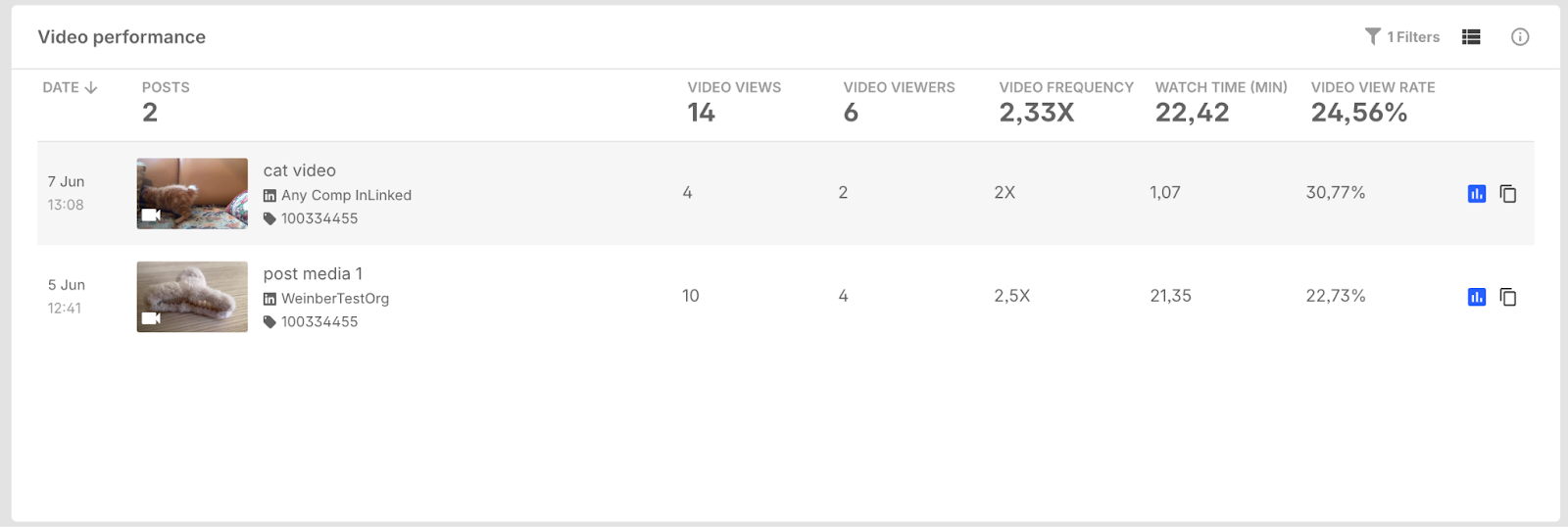Image resolution: width=1568 pixels, height=527 pixels.
Task: Switch to list view icon
Action: coord(1471,36)
